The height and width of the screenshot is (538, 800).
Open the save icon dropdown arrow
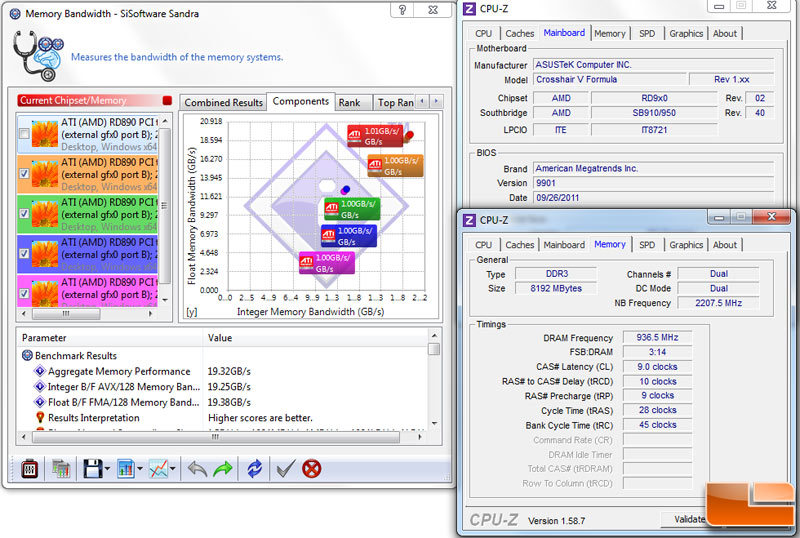coord(107,469)
